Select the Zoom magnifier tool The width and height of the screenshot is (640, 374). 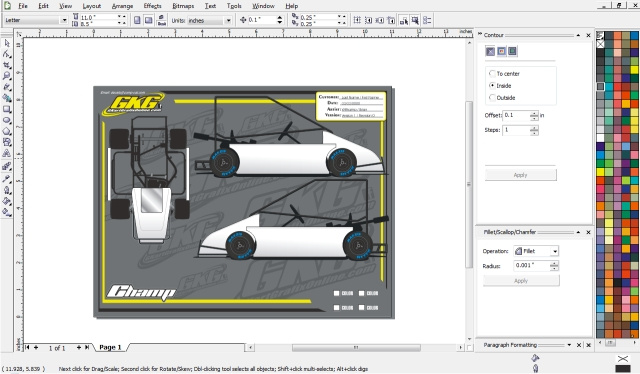[7, 76]
